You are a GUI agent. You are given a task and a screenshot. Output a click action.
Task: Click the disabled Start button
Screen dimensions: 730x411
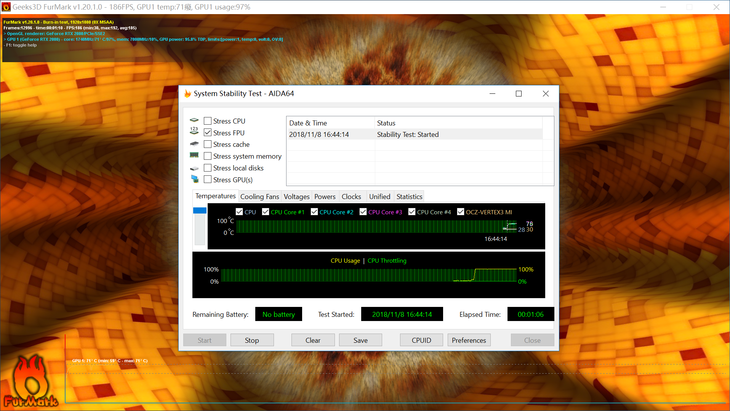point(204,340)
